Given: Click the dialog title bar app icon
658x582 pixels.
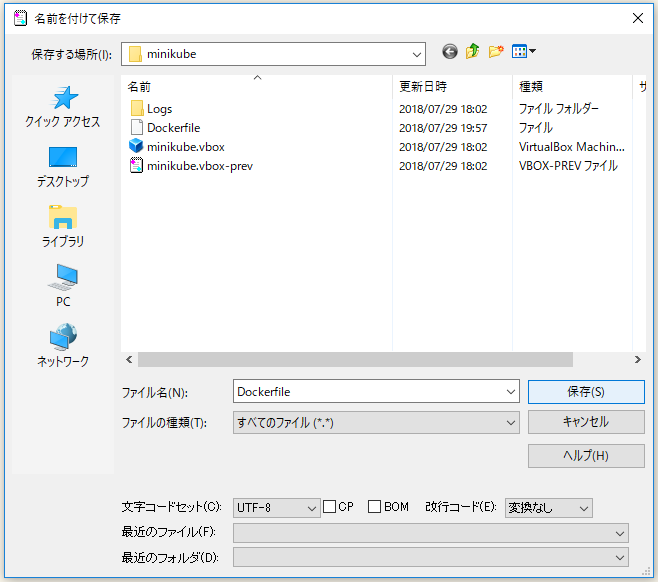Looking at the screenshot, I should (x=20, y=18).
